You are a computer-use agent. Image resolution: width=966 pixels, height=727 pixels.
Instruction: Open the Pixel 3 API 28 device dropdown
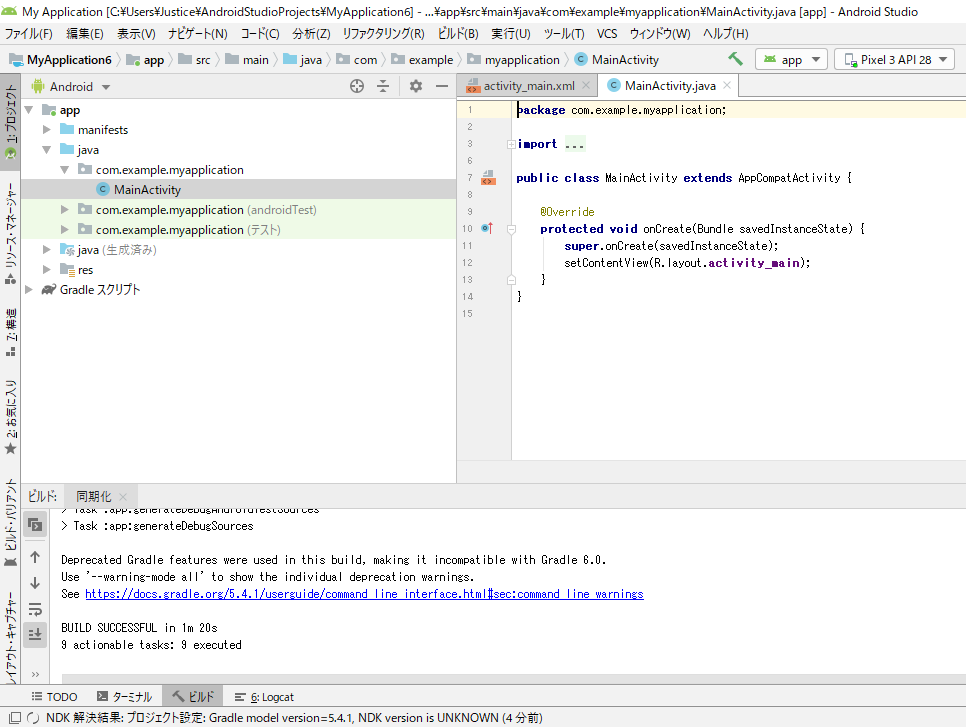click(x=895, y=60)
